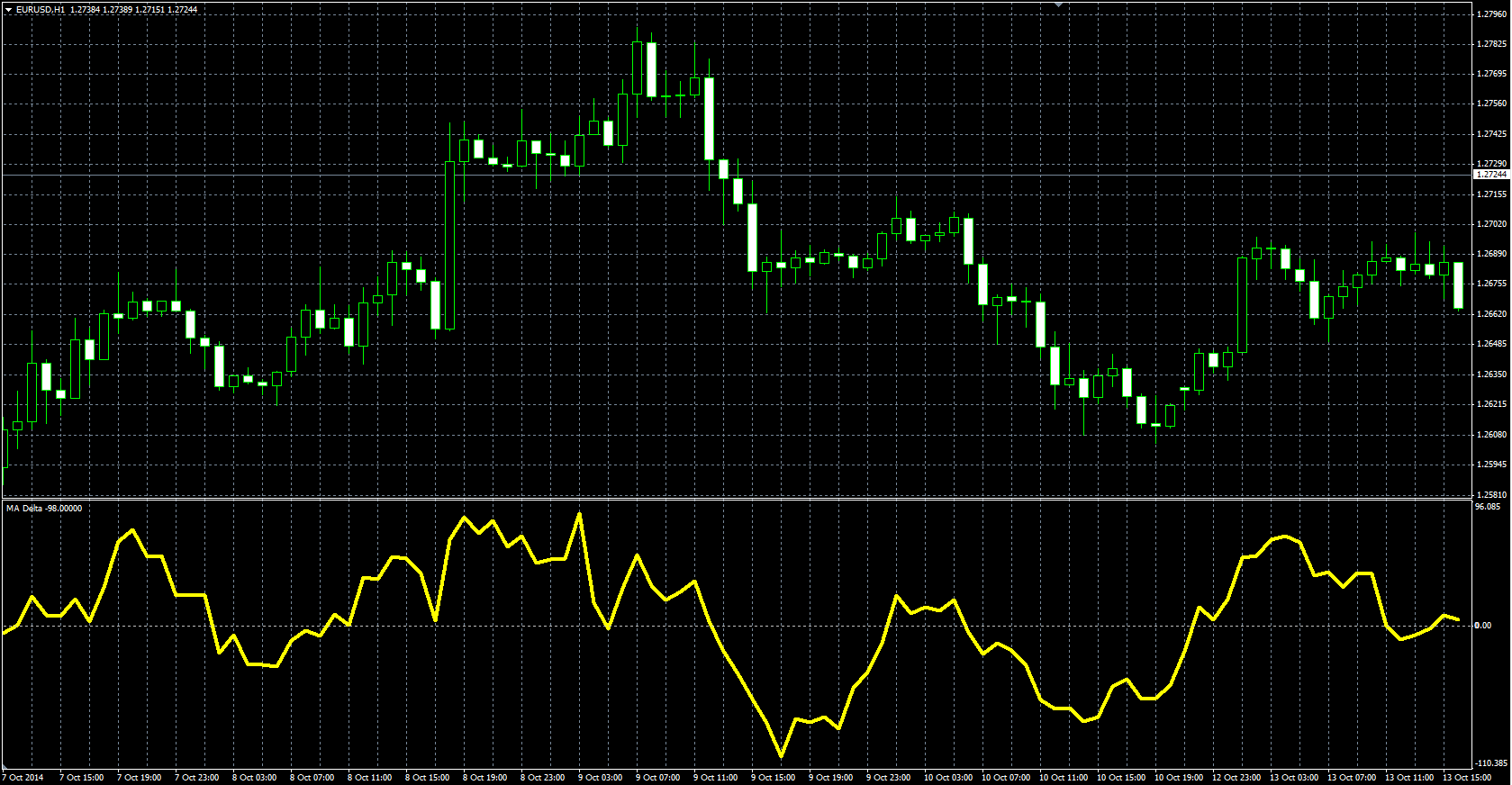Click the 8 Oct 07:00 time label
The width and height of the screenshot is (1512, 785).
tap(312, 777)
